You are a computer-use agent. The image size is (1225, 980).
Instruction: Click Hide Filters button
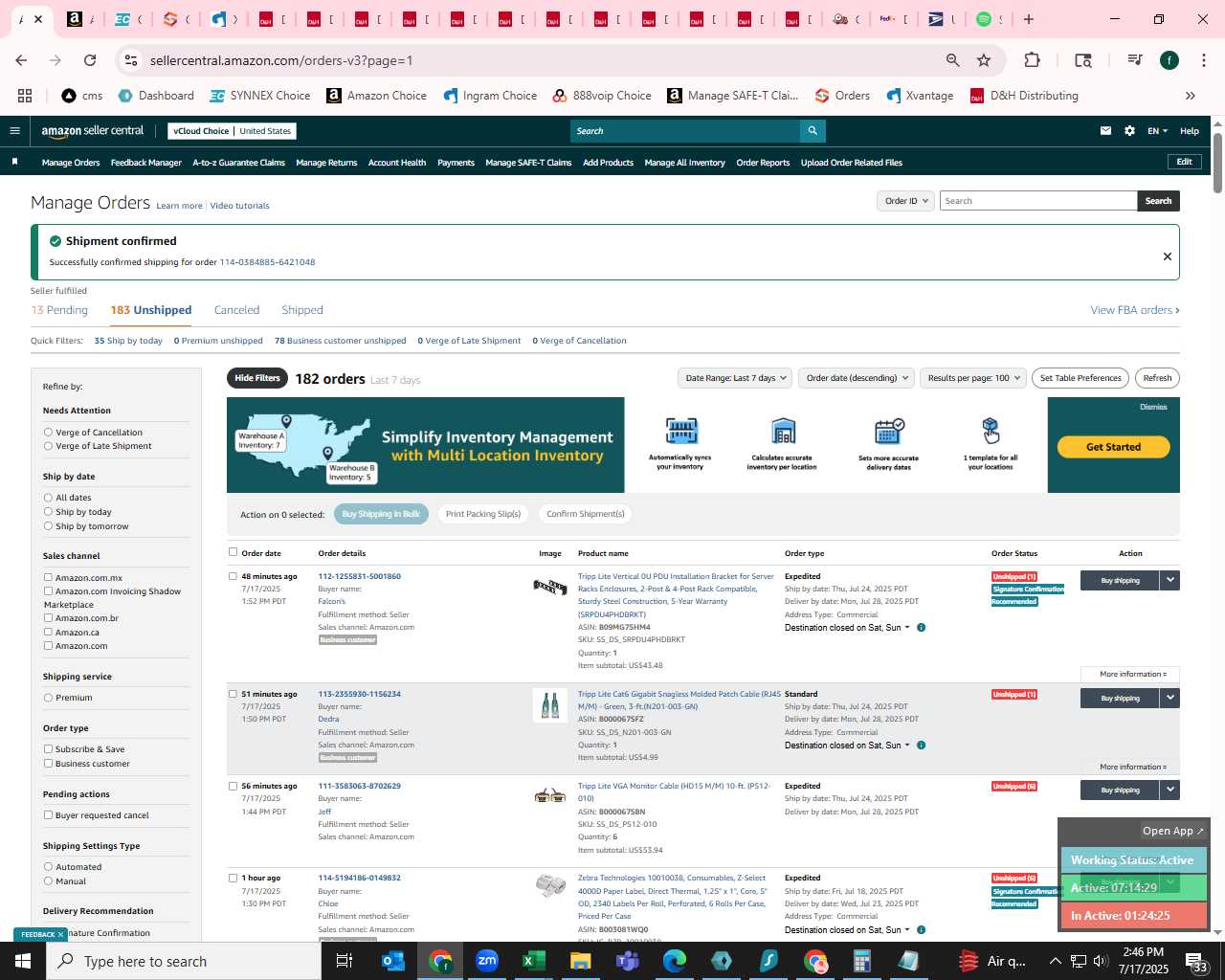coord(257,378)
